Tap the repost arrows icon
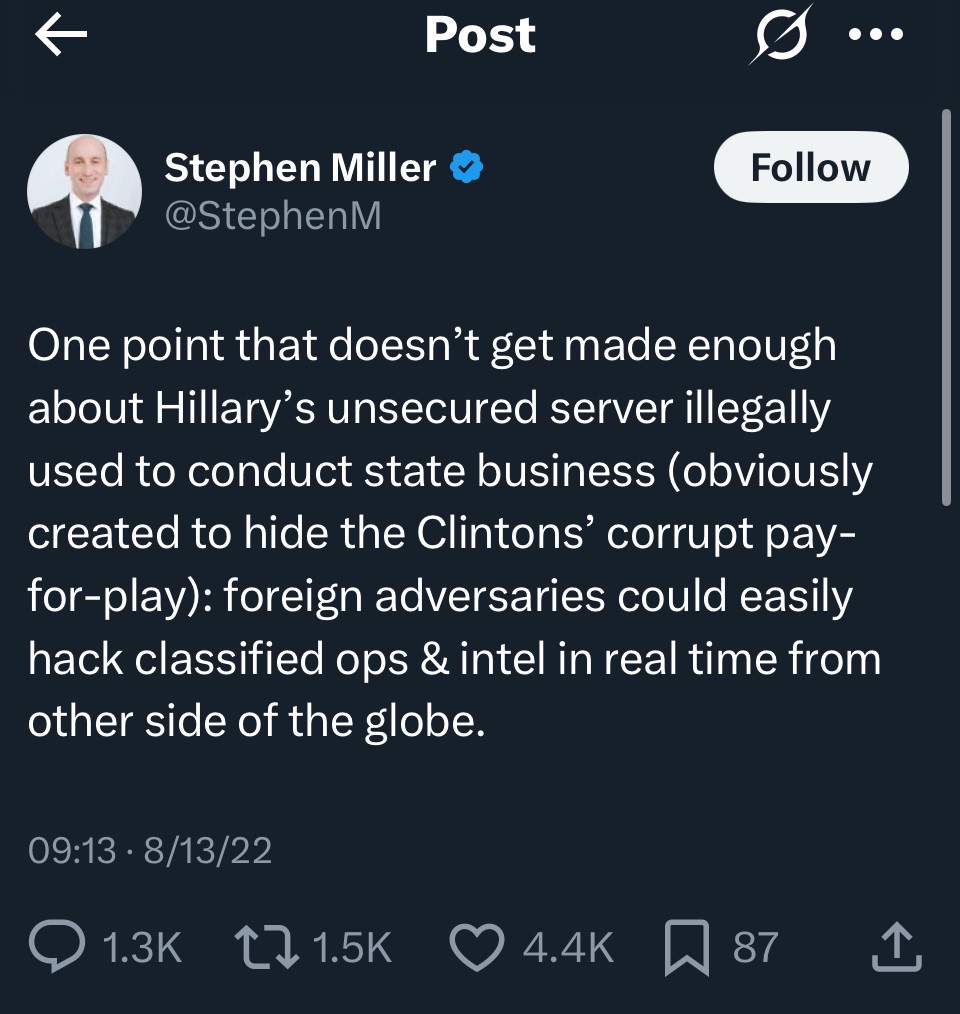This screenshot has height=1014, width=960. click(267, 946)
